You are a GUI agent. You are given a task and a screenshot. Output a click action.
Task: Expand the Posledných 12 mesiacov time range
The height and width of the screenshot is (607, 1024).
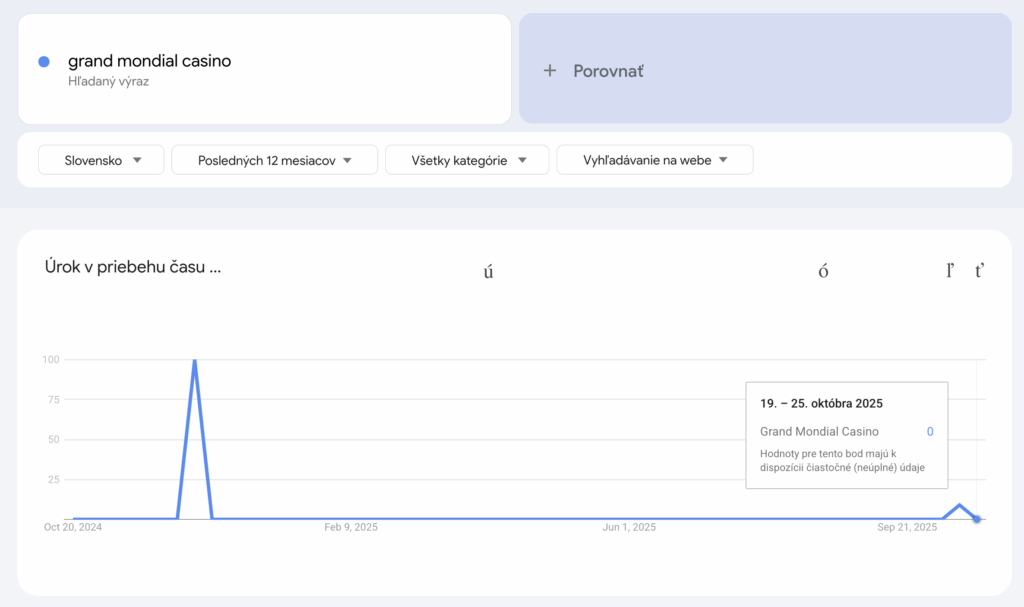tap(274, 160)
